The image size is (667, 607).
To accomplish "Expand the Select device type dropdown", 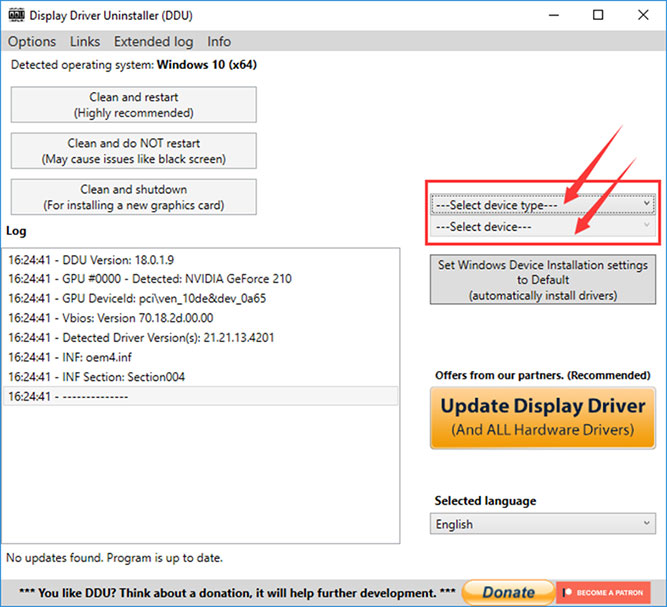I will coord(543,205).
